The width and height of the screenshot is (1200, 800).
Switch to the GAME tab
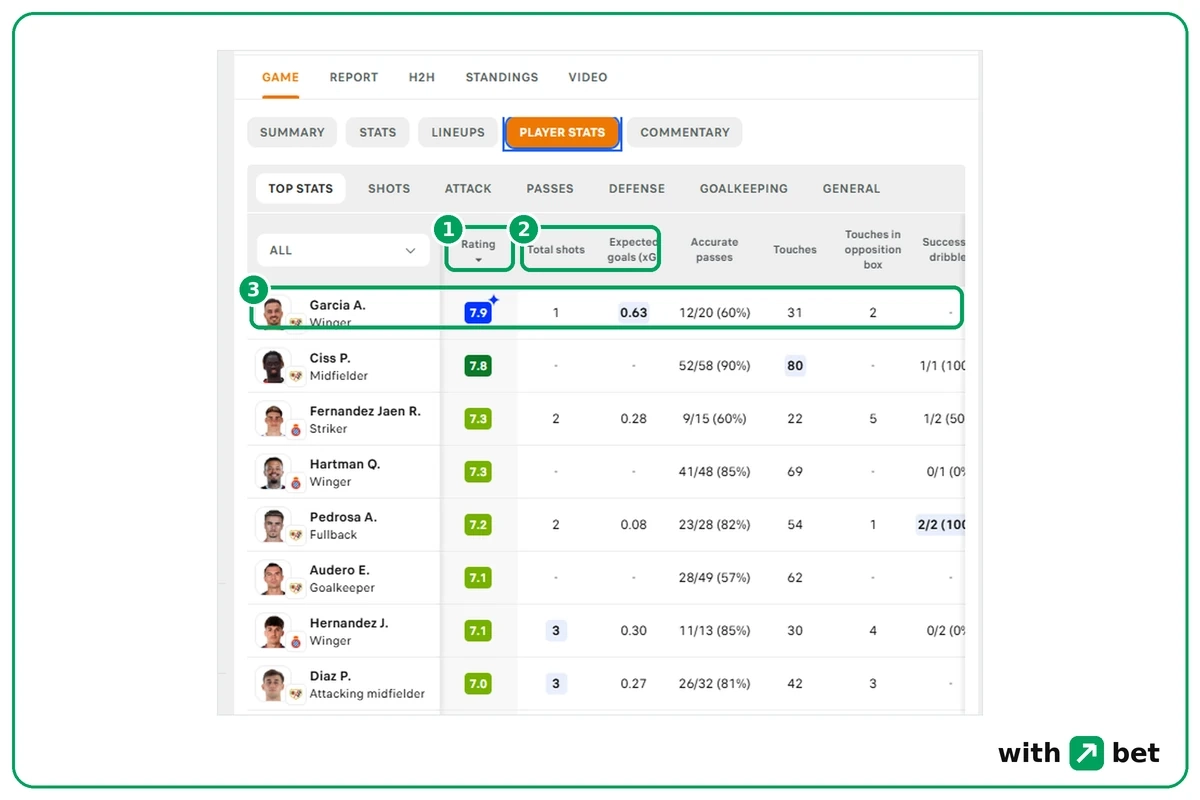pyautogui.click(x=280, y=77)
